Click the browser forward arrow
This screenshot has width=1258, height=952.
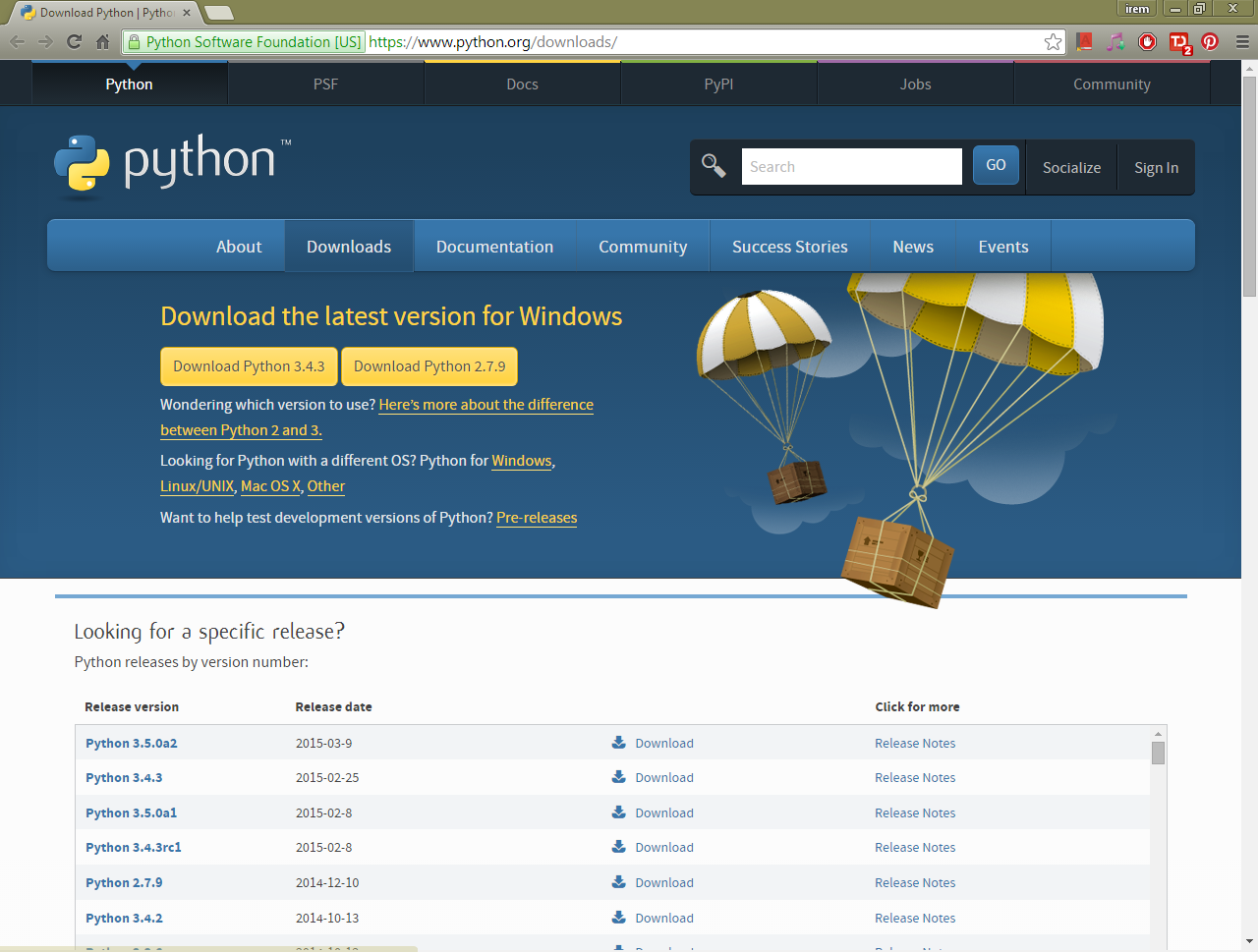[45, 41]
